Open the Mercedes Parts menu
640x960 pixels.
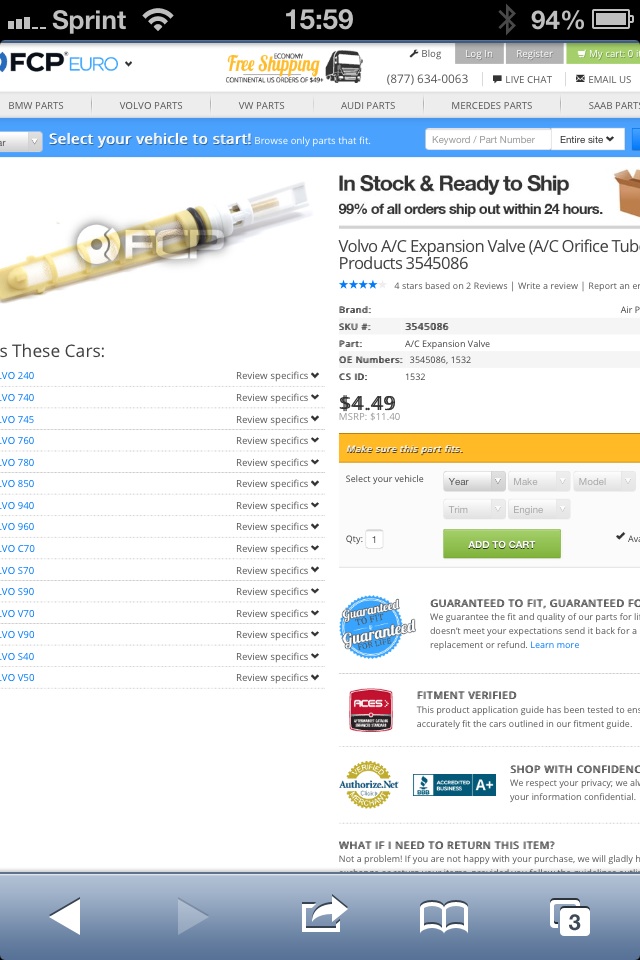click(491, 105)
